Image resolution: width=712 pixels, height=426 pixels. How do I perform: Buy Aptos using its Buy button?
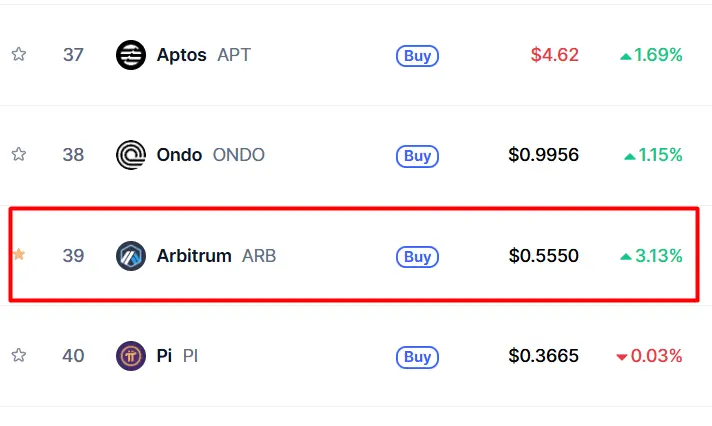[x=417, y=56]
